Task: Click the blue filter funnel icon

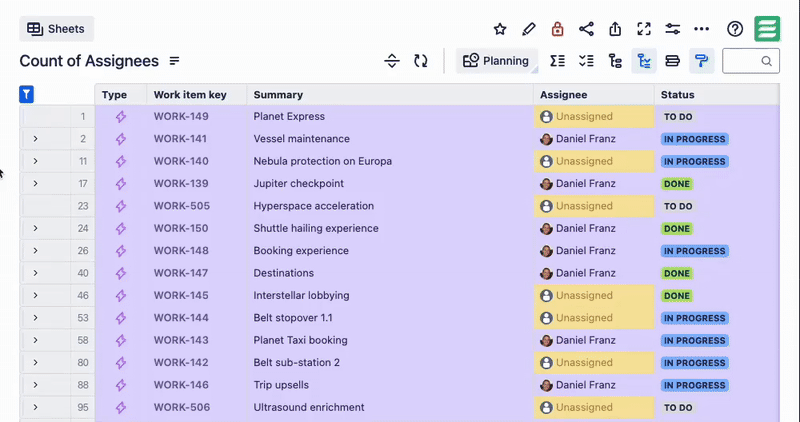Action: 27,94
